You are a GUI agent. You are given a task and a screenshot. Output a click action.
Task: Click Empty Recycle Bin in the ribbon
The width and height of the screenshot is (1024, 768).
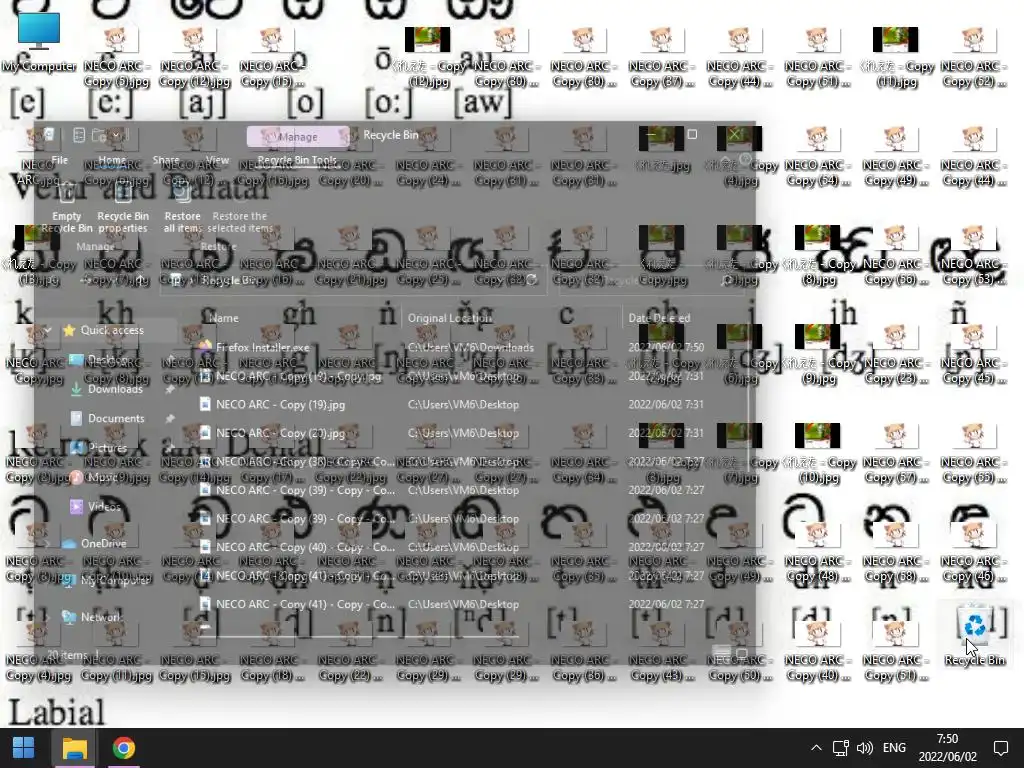coord(67,208)
